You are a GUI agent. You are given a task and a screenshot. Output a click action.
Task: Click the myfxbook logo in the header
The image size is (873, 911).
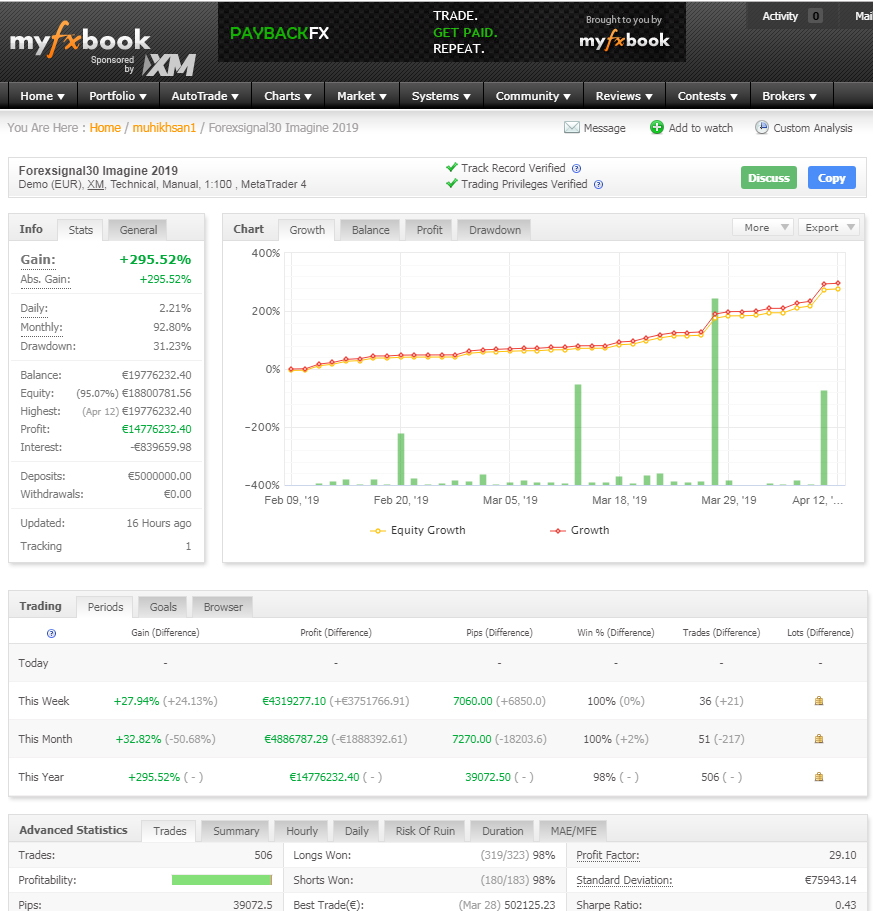(x=80, y=41)
